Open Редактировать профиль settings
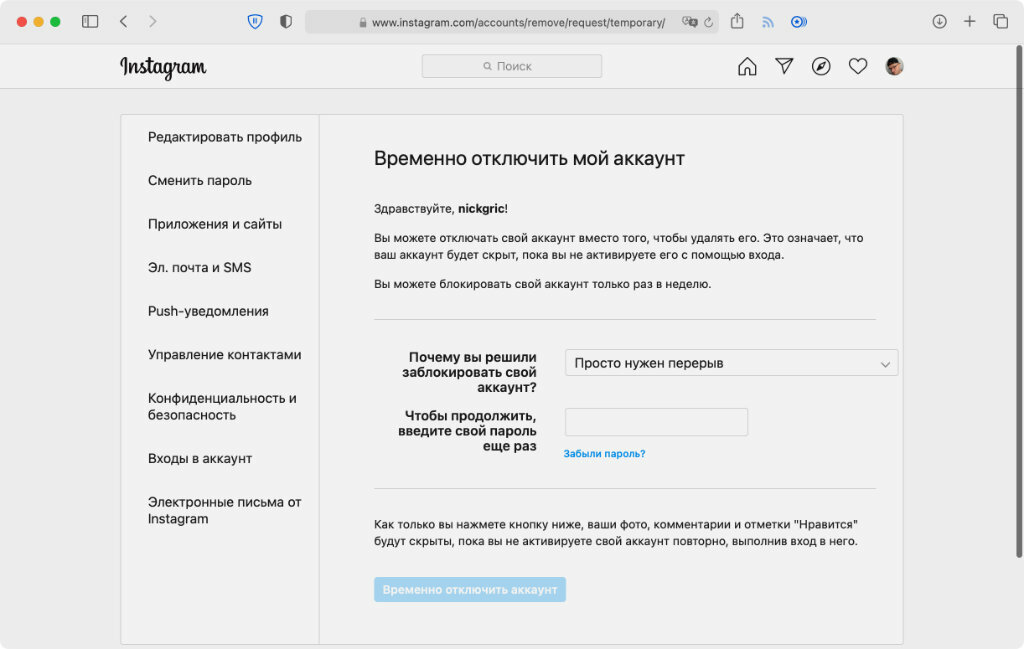1024x649 pixels. (x=225, y=137)
